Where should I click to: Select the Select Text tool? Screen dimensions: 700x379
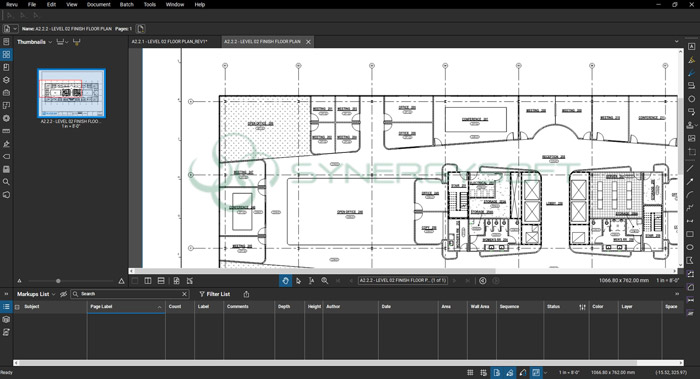[x=312, y=281]
